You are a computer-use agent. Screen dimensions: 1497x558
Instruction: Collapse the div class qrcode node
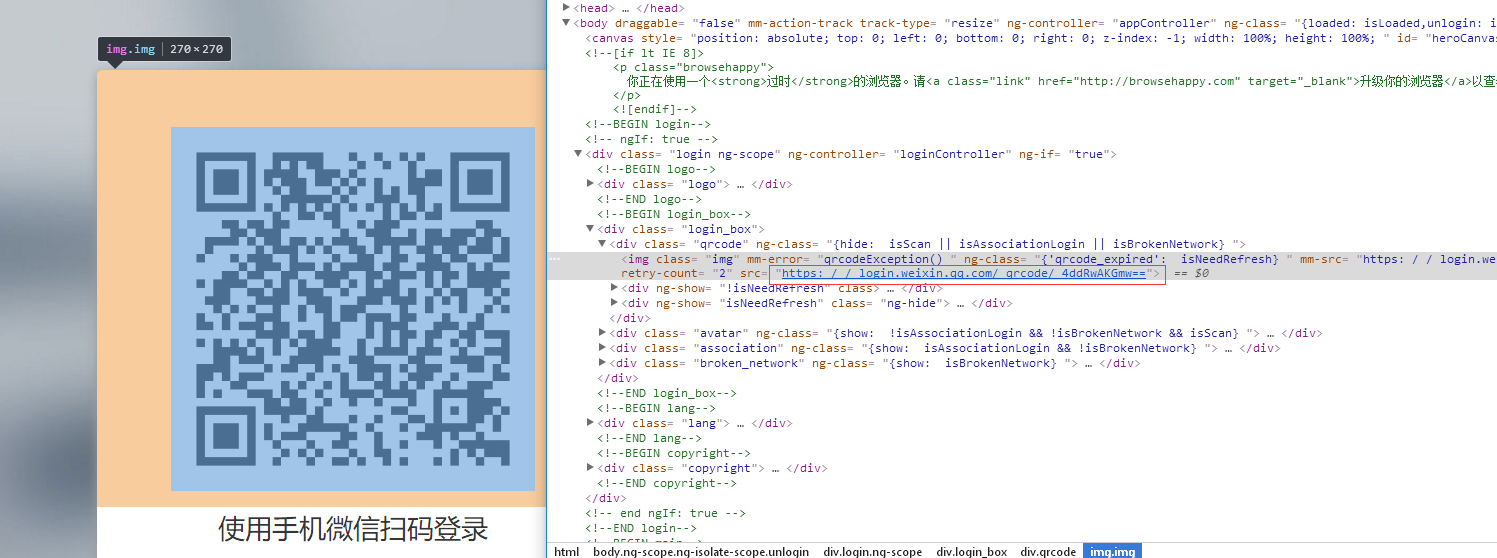pos(603,244)
